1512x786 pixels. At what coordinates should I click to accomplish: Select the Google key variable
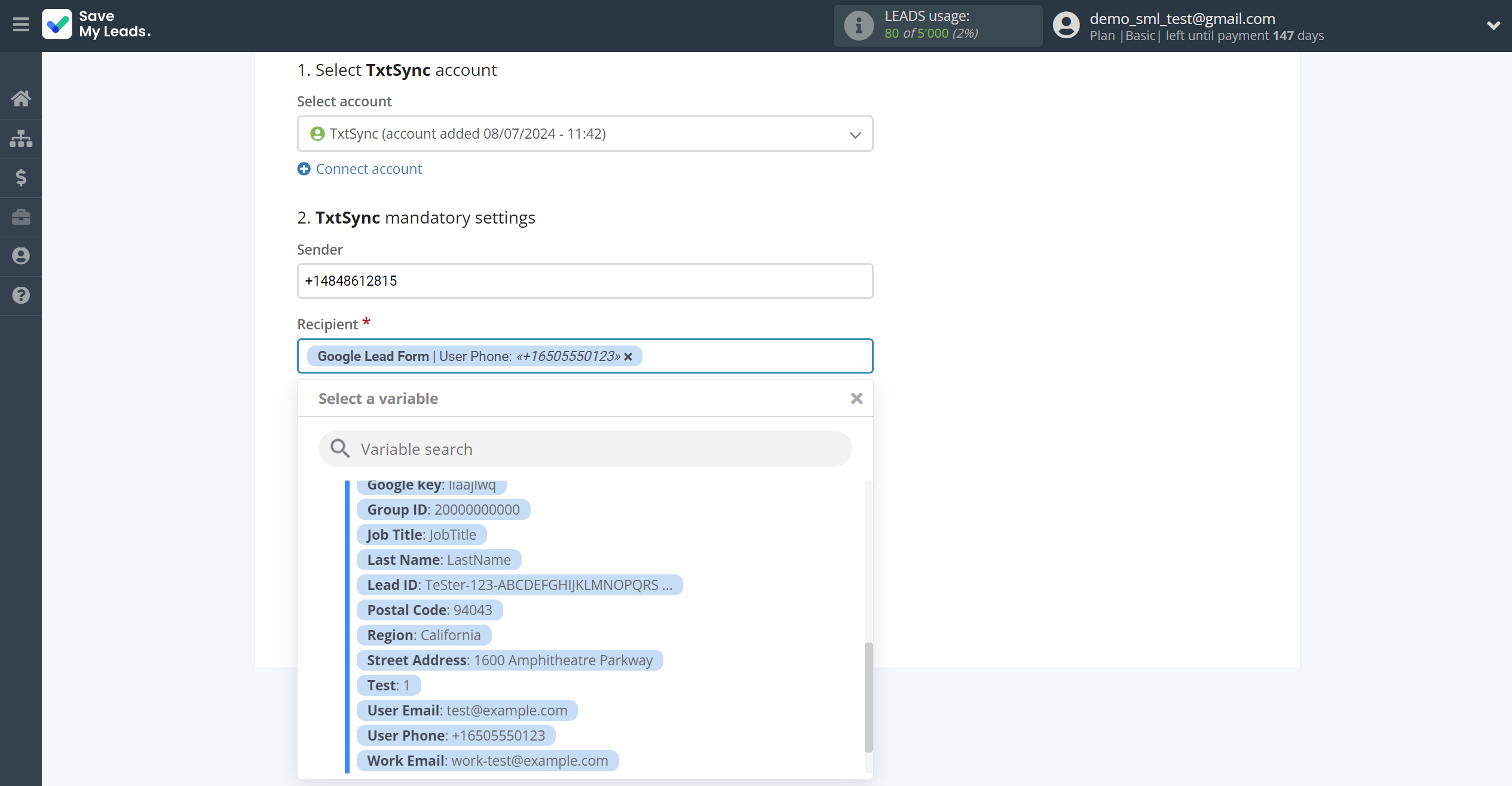431,485
